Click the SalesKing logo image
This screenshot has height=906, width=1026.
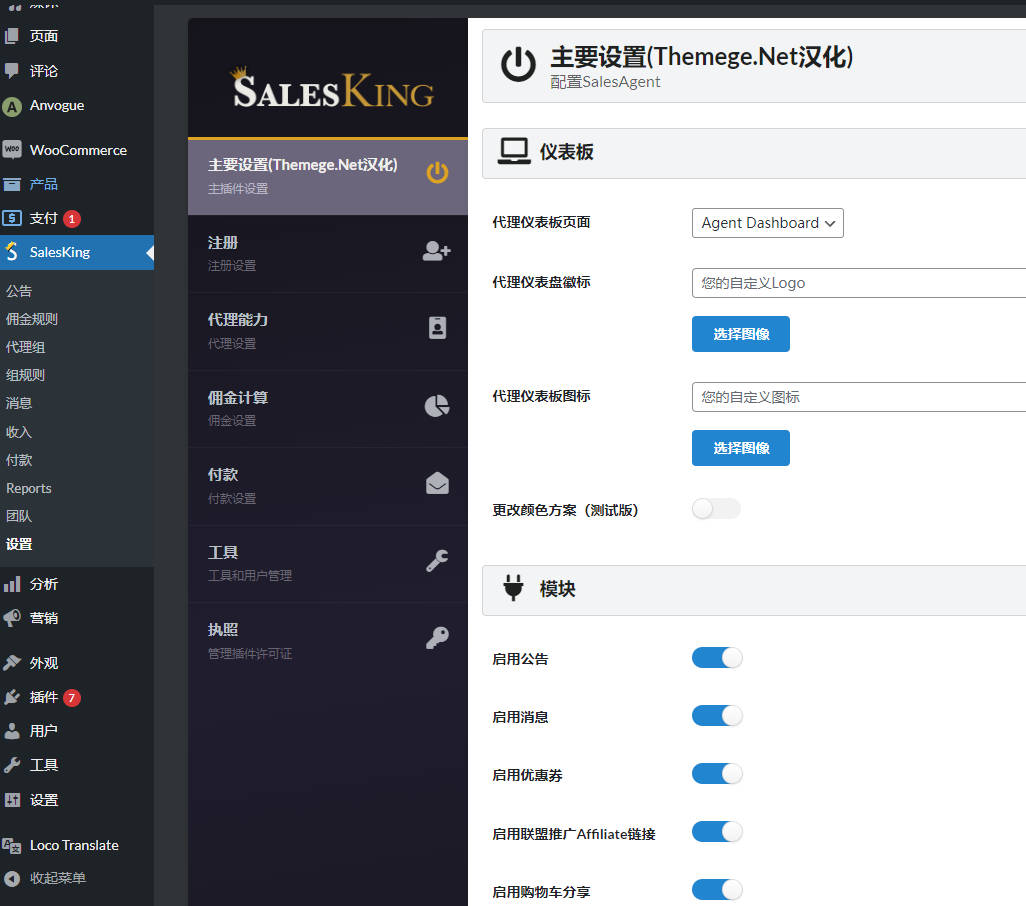pos(333,88)
